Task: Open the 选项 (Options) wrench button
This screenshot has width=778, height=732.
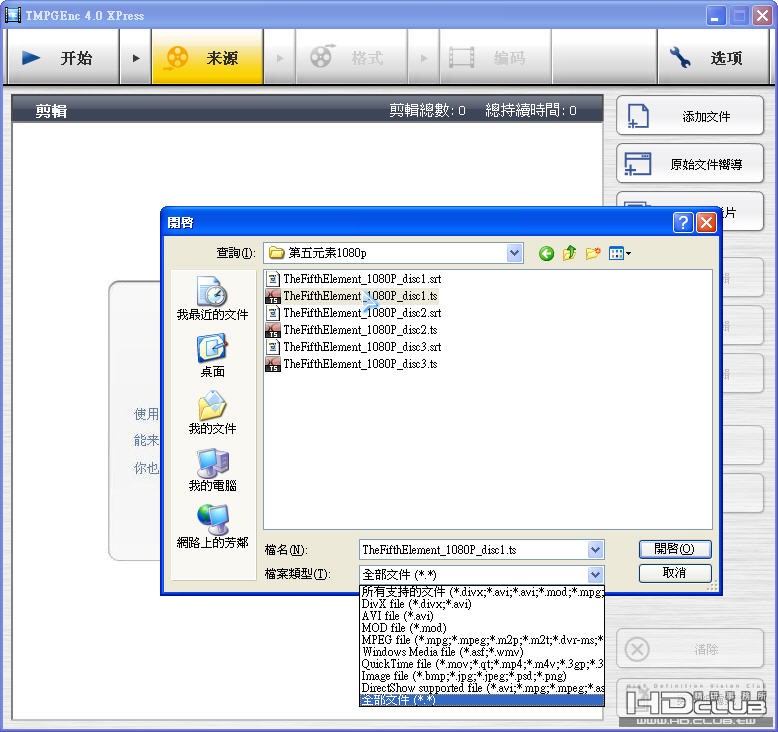Action: point(713,58)
